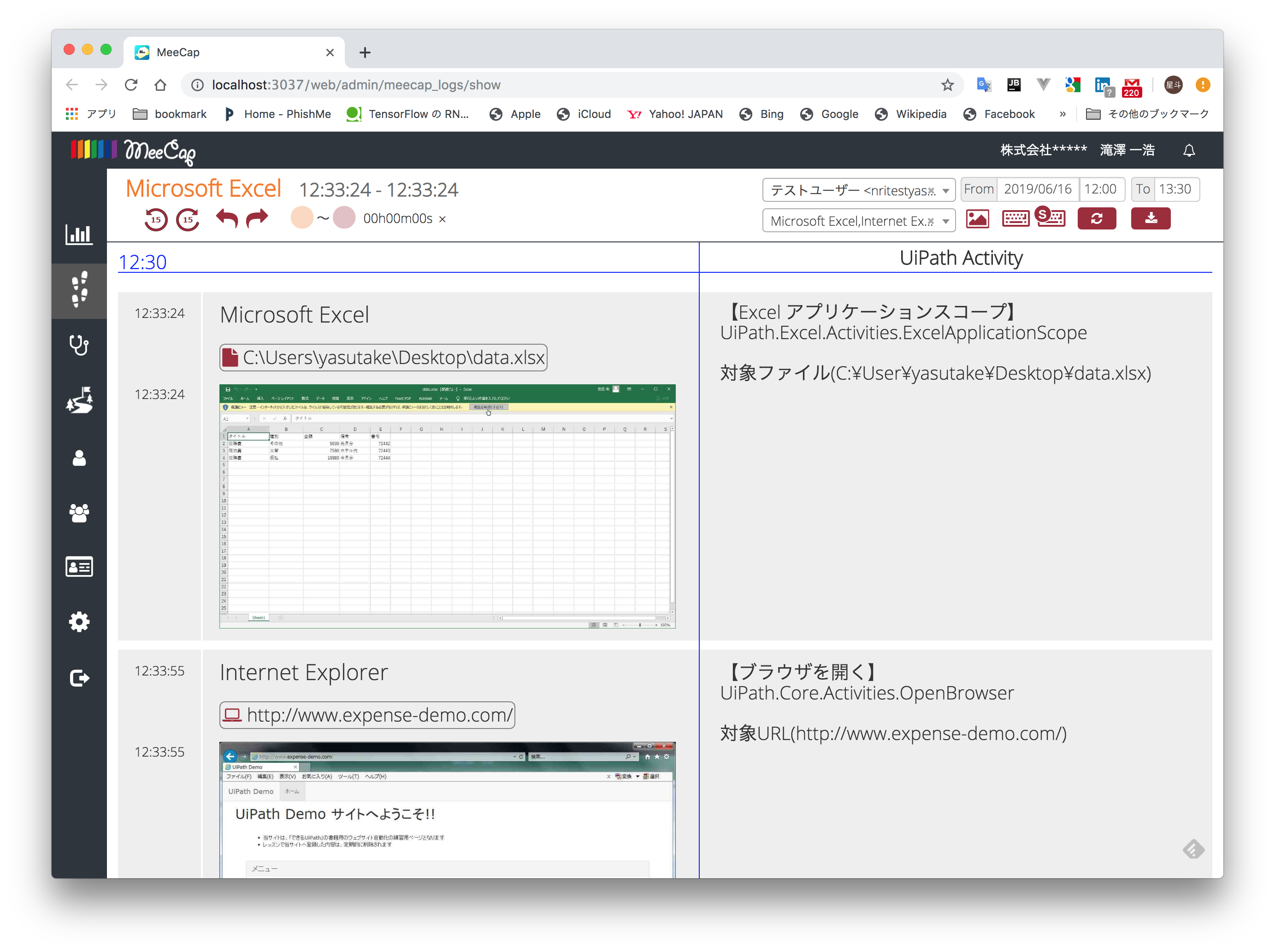The height and width of the screenshot is (952, 1275).
Task: Expand the bookmarks overflow chevron
Action: coord(1062,114)
